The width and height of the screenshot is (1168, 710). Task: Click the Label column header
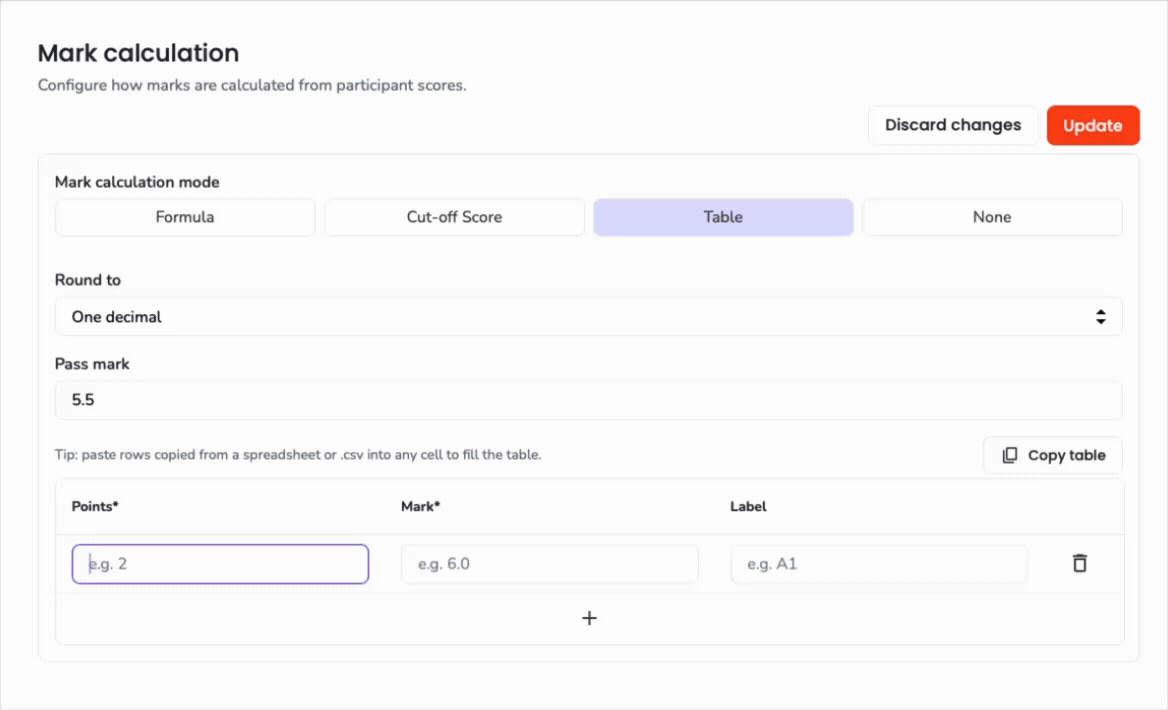pos(748,507)
